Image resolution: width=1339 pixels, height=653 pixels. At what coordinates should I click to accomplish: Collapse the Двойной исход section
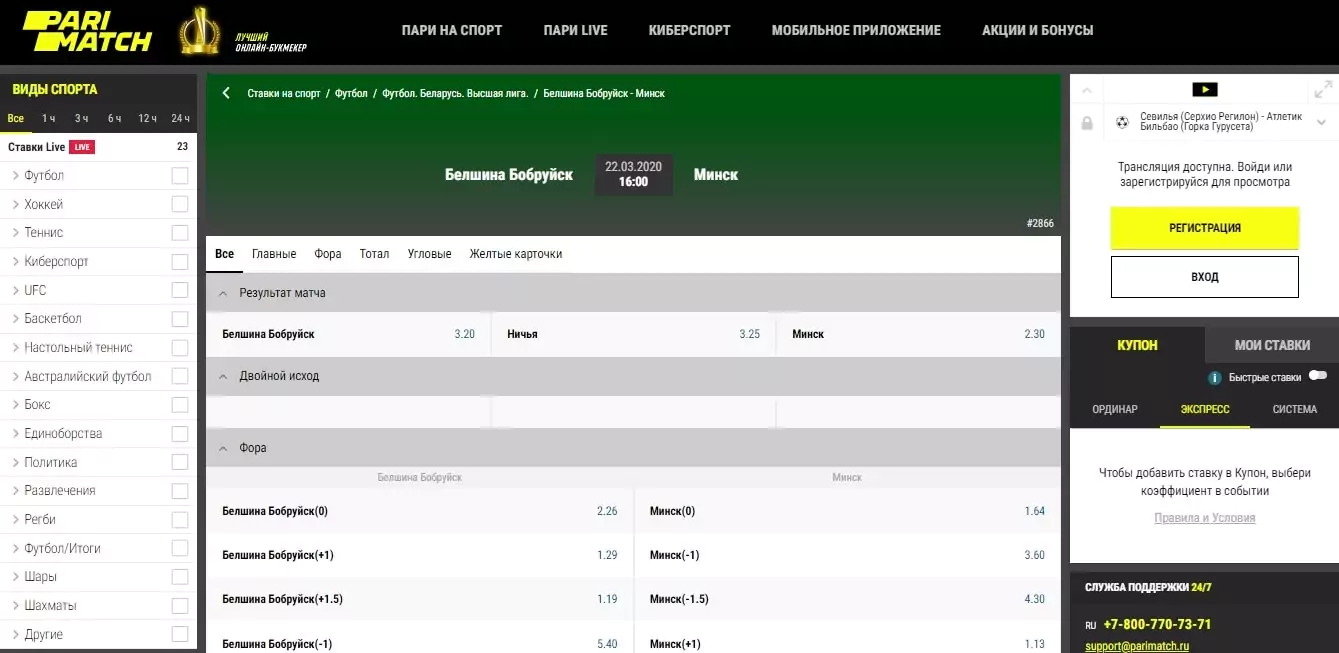(223, 376)
